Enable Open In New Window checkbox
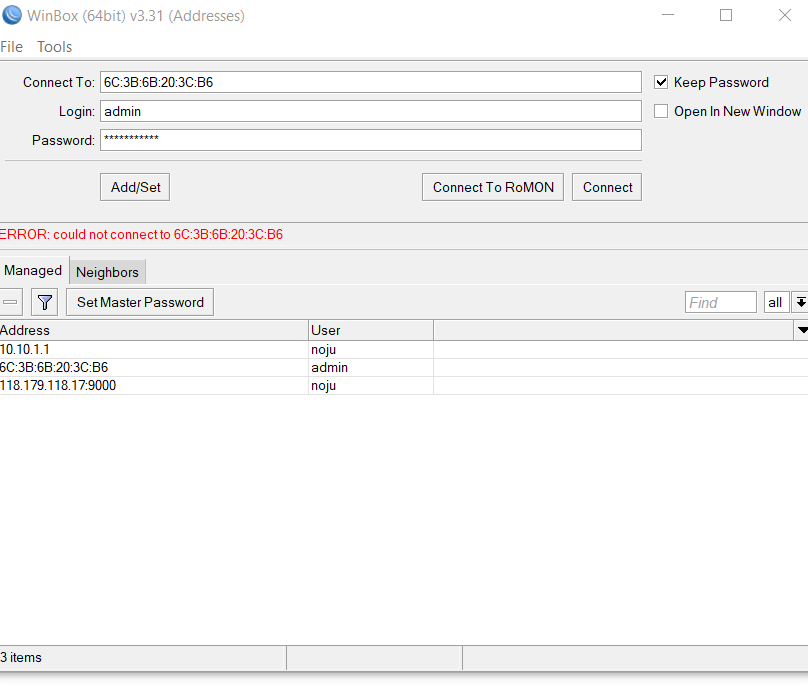 pos(661,111)
